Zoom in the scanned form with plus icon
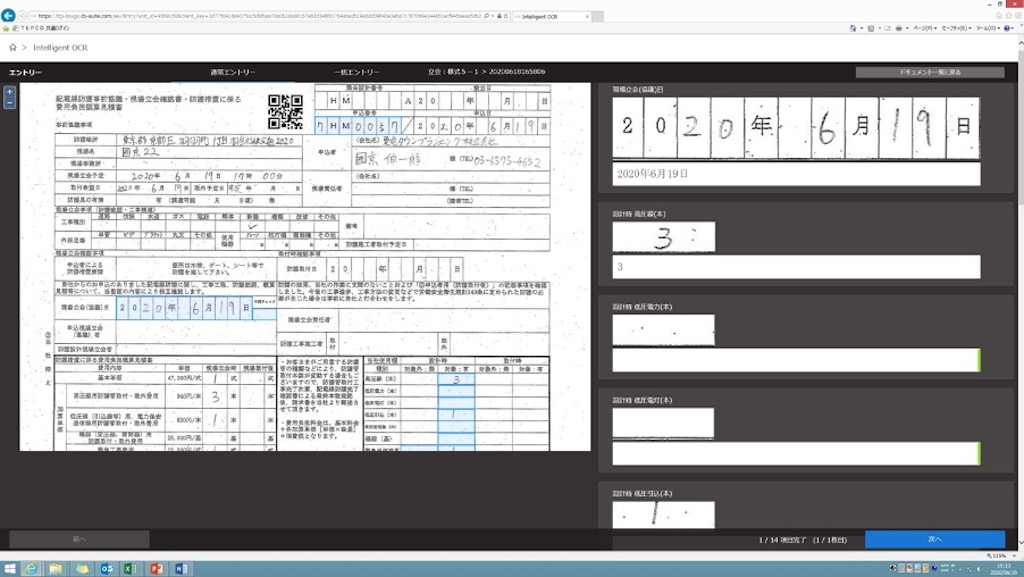The height and width of the screenshot is (577, 1024). (9, 92)
